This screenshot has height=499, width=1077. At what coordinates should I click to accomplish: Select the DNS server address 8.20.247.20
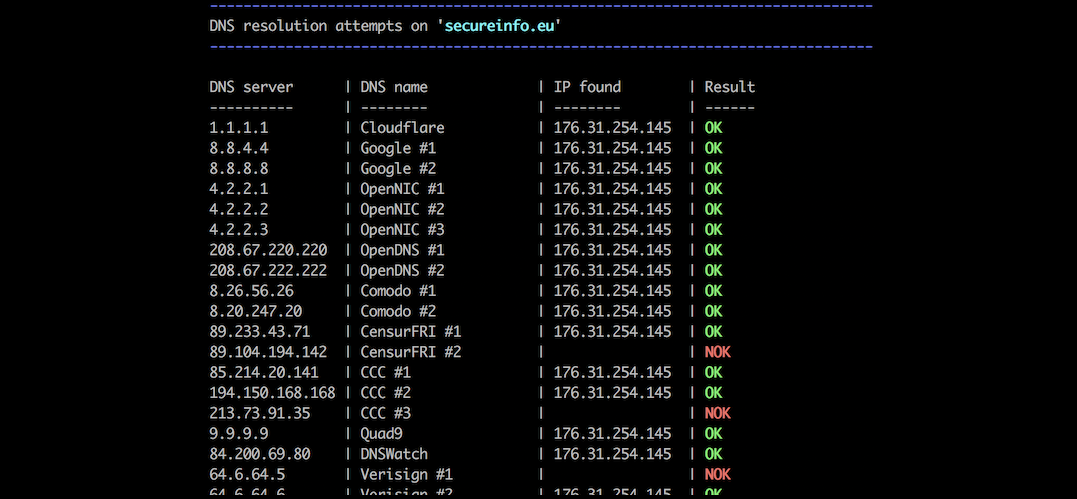(x=256, y=311)
